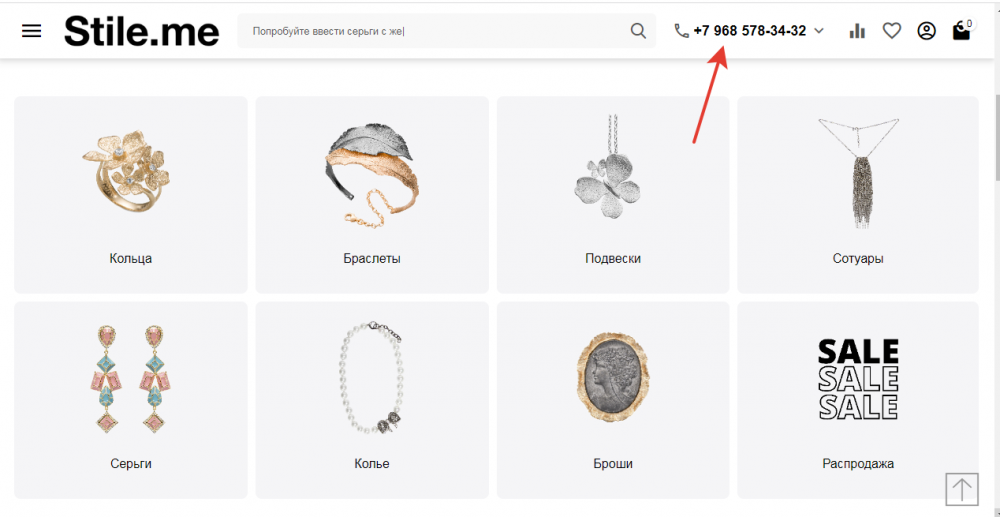Image resolution: width=1000 pixels, height=517 pixels.
Task: Open the user account icon
Action: click(x=926, y=31)
